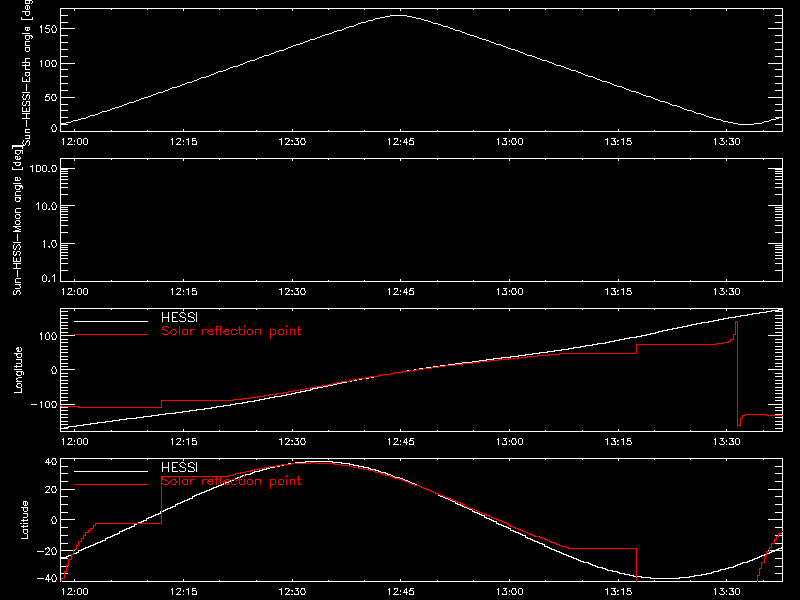Click 13:15 time label under Longitude plot
The image size is (800, 600).
click(618, 442)
